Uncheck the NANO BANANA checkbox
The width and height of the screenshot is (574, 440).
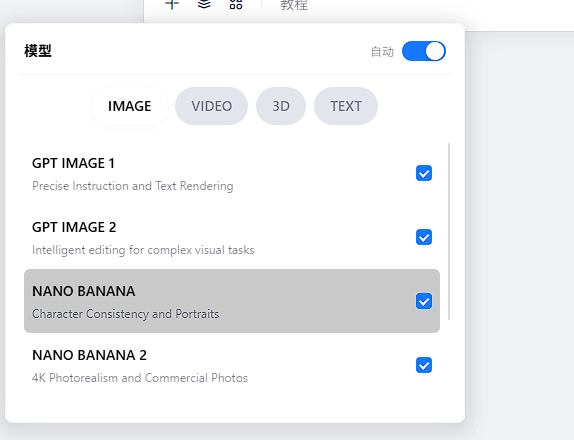[x=424, y=301]
